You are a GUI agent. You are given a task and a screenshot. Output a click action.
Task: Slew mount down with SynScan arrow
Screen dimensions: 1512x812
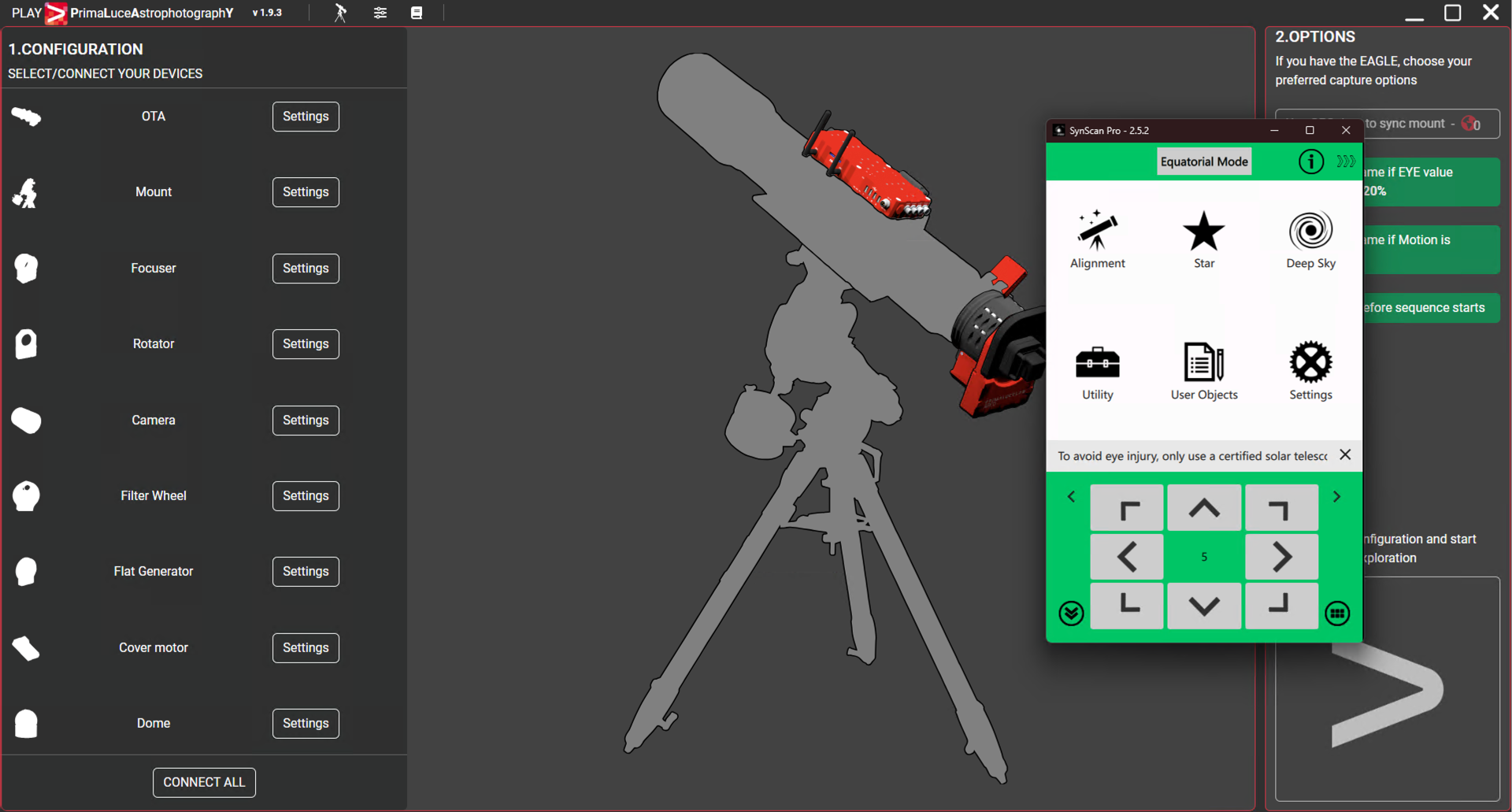[1204, 606]
